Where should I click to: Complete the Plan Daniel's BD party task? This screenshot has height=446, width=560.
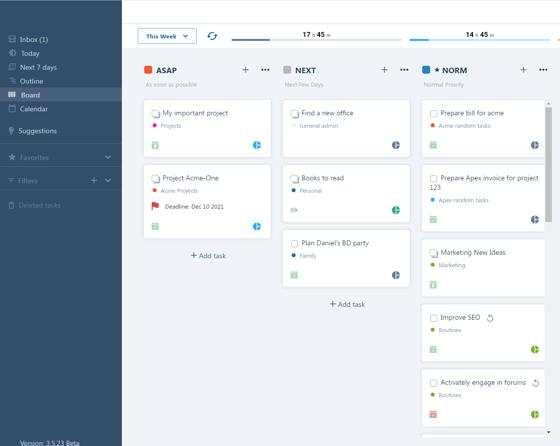(294, 244)
